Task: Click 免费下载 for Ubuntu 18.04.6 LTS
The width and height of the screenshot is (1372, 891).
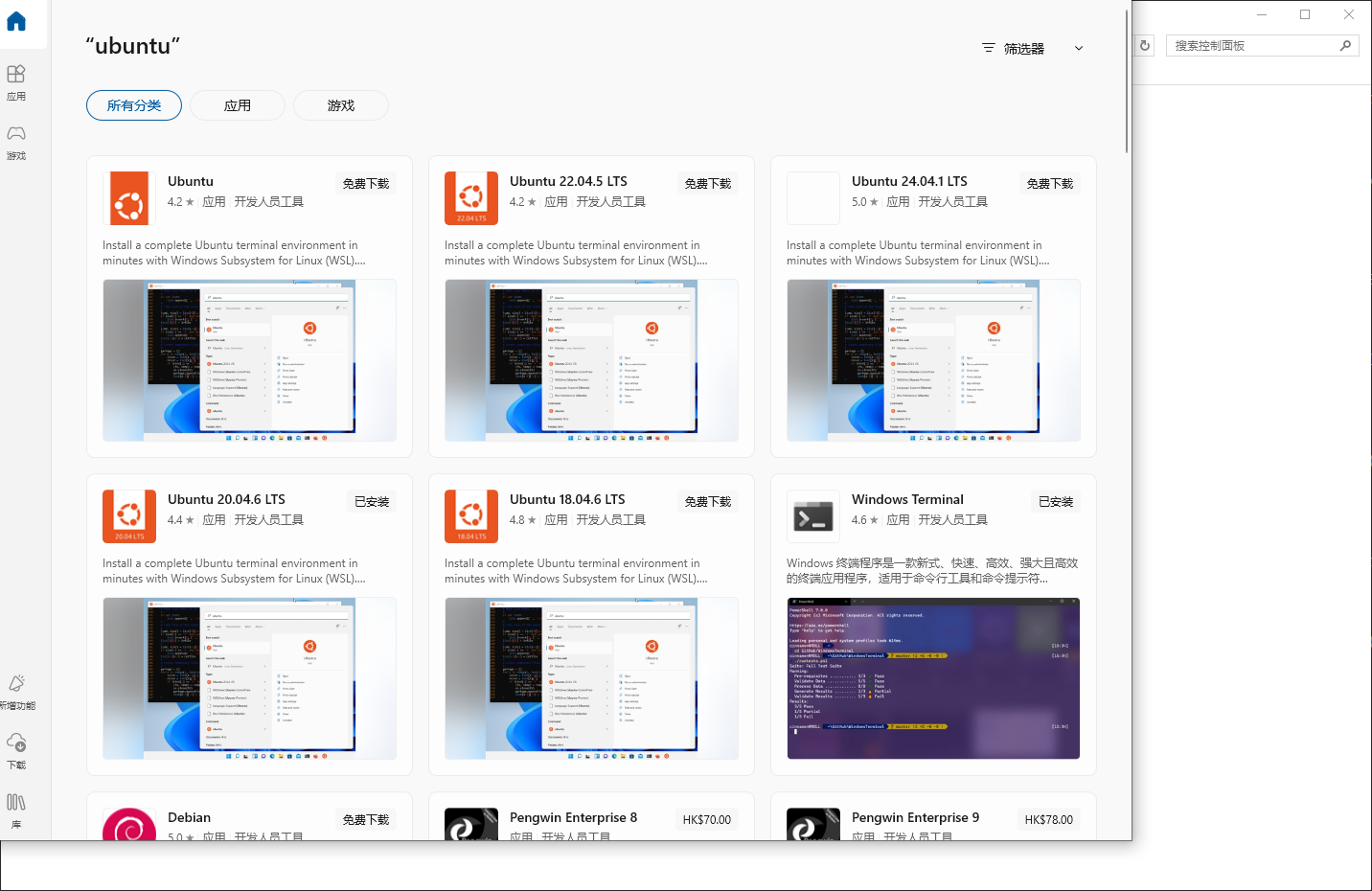Action: click(708, 501)
